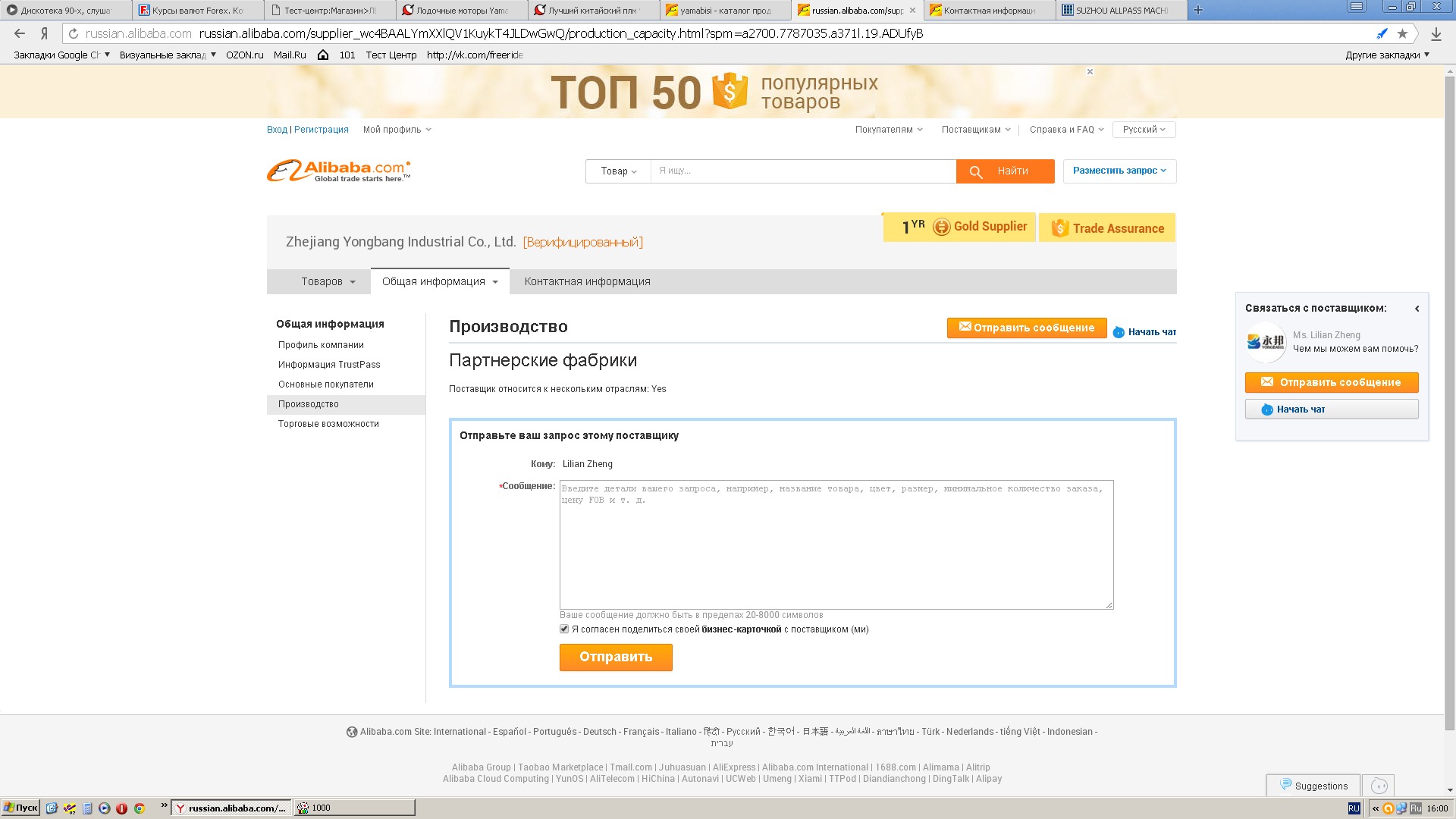Collapse the contact supplier side panel arrow
This screenshot has width=1456, height=819.
click(x=1417, y=309)
